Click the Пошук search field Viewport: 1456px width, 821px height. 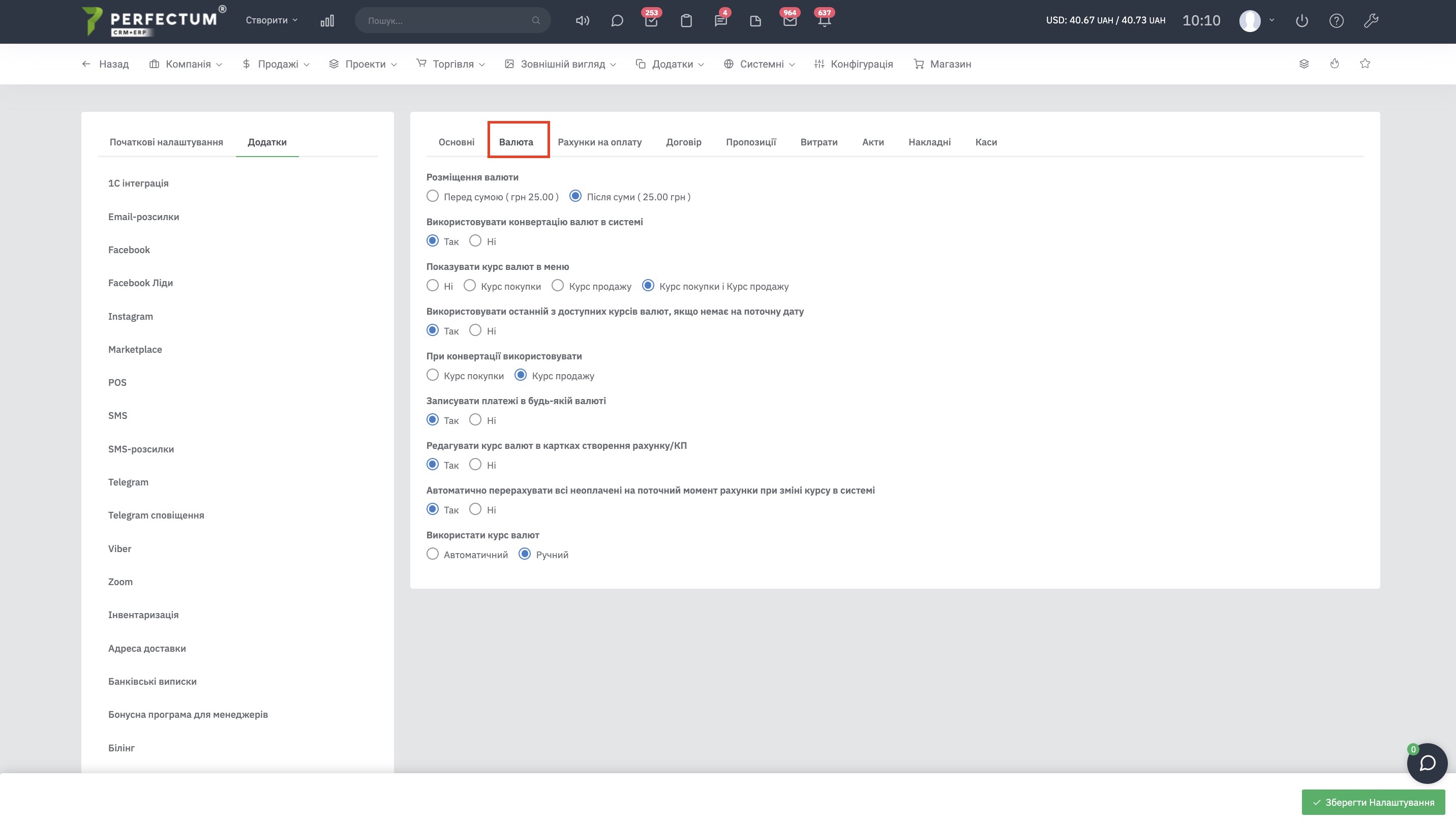[x=446, y=21]
